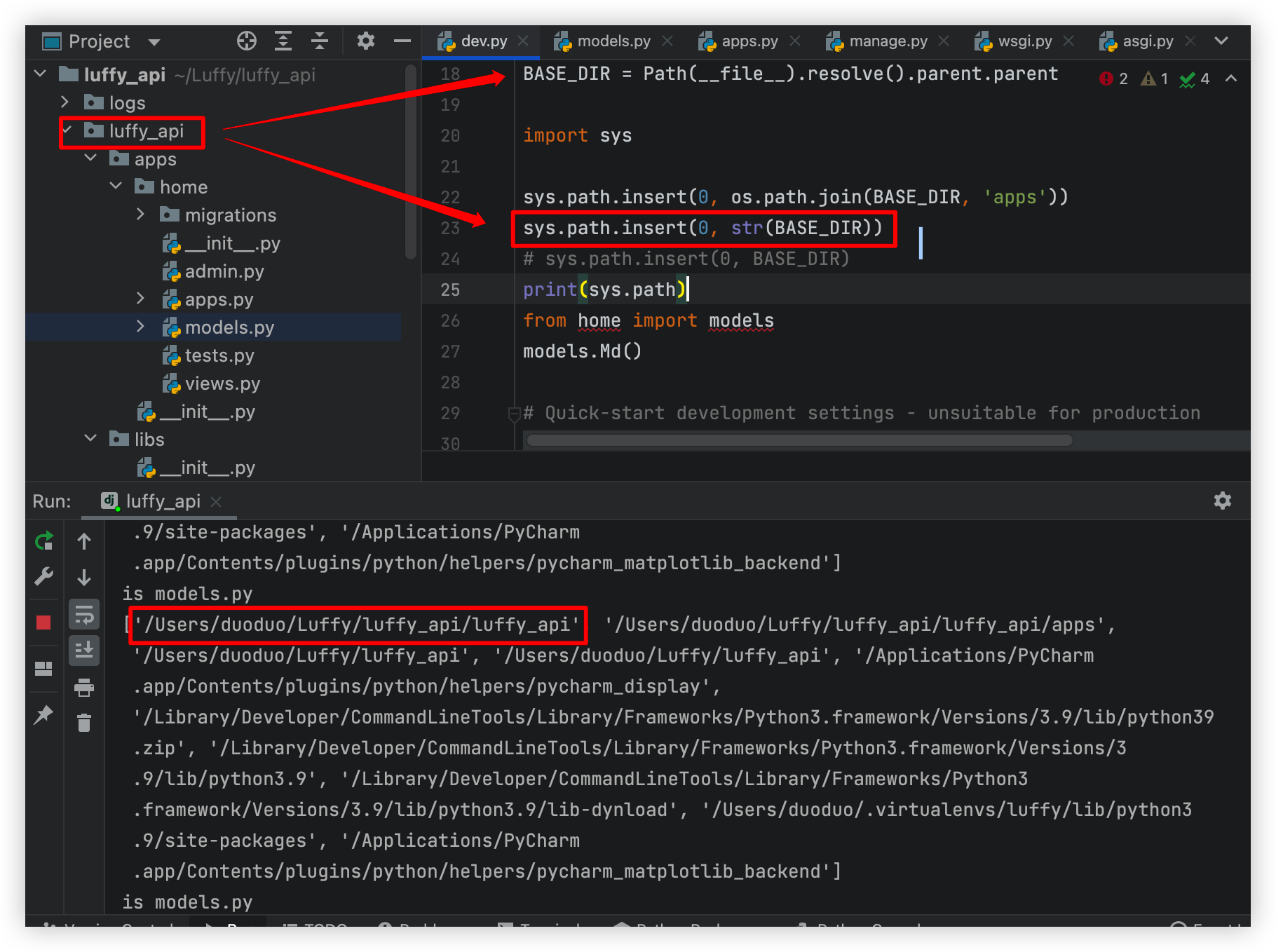Click the rerun luffy_api button
This screenshot has width=1276, height=952.
[x=43, y=541]
